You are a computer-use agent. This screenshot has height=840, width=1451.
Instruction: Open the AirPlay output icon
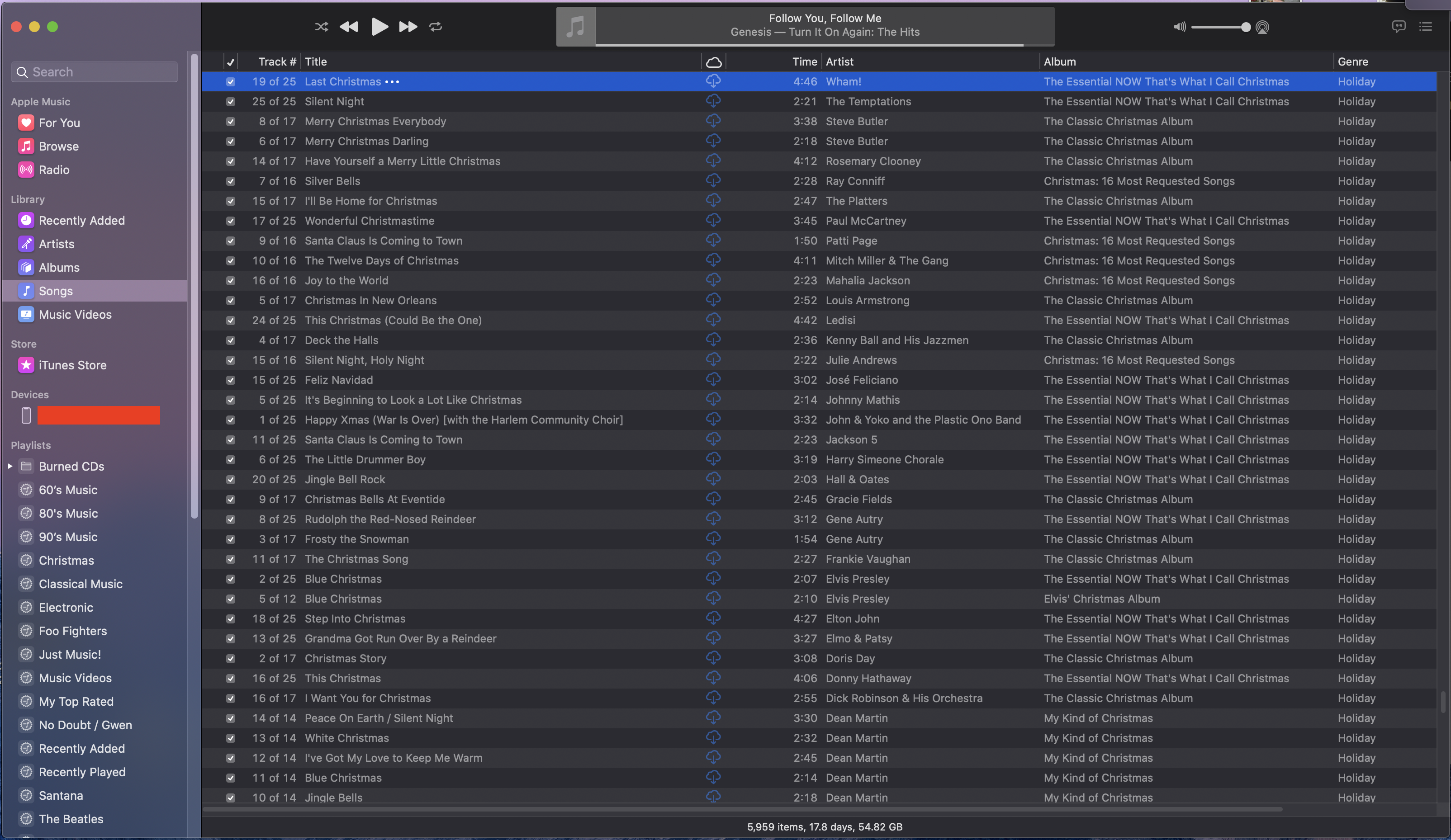click(1262, 27)
